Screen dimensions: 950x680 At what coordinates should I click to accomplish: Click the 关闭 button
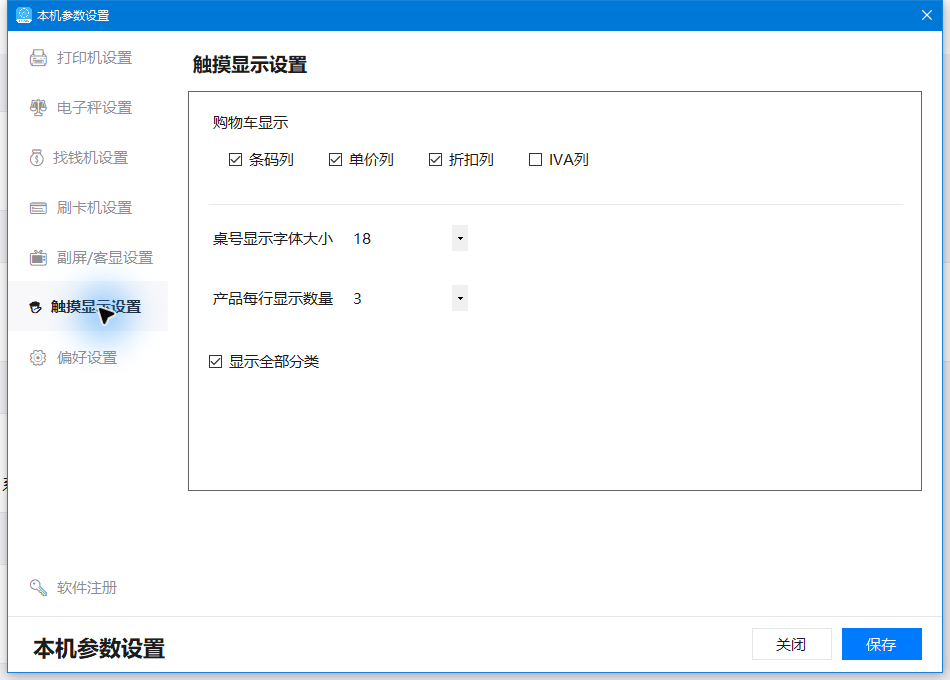pyautogui.click(x=791, y=644)
